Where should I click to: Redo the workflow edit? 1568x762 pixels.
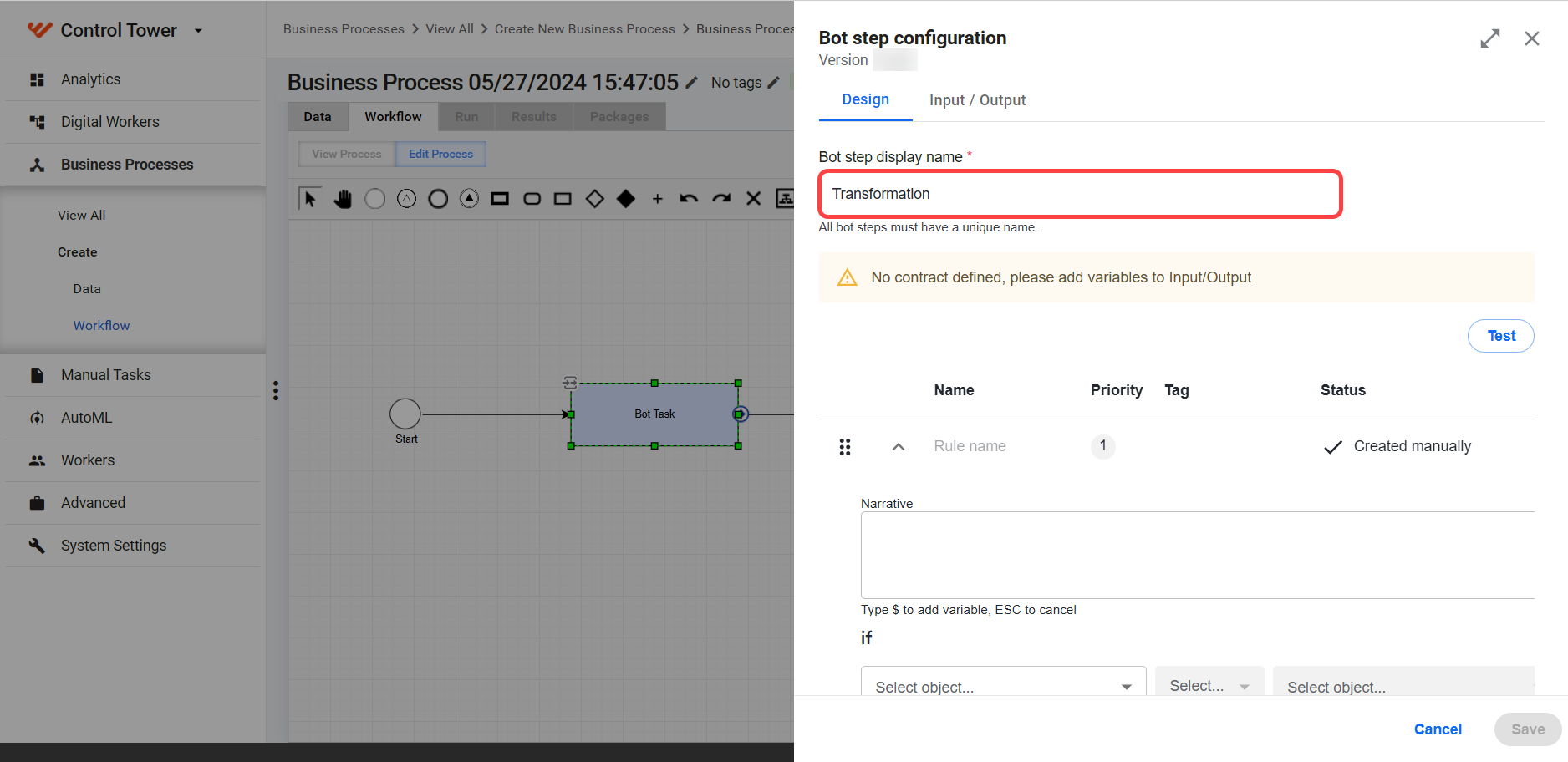(x=721, y=199)
